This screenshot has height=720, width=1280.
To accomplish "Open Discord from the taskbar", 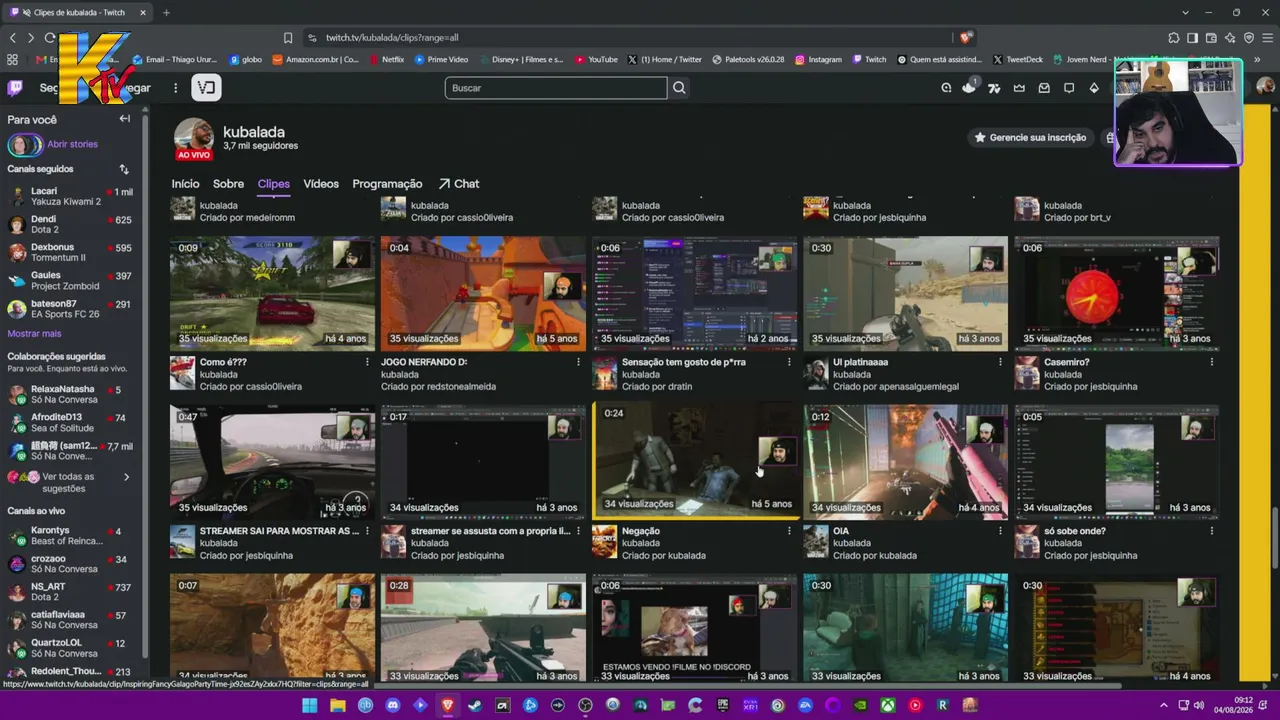I will point(392,705).
